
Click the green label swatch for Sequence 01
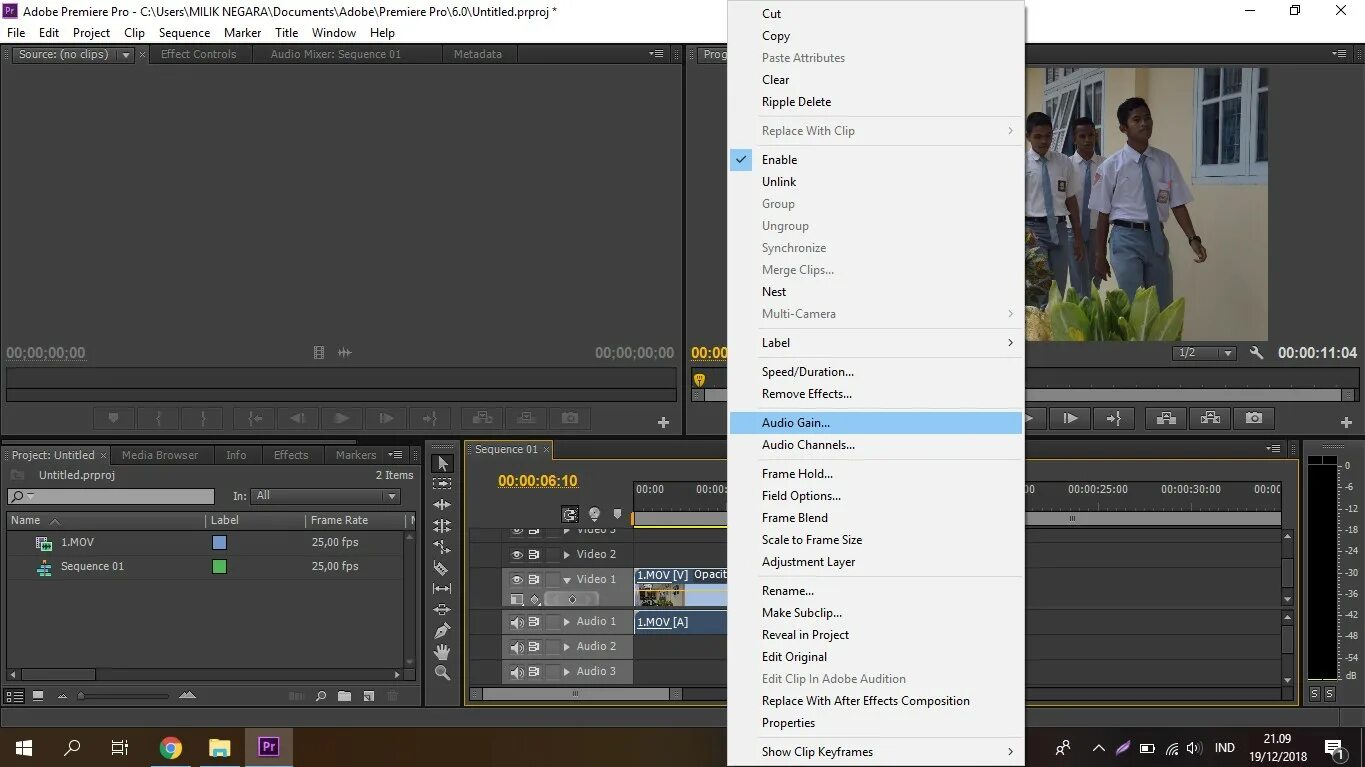pyautogui.click(x=219, y=566)
